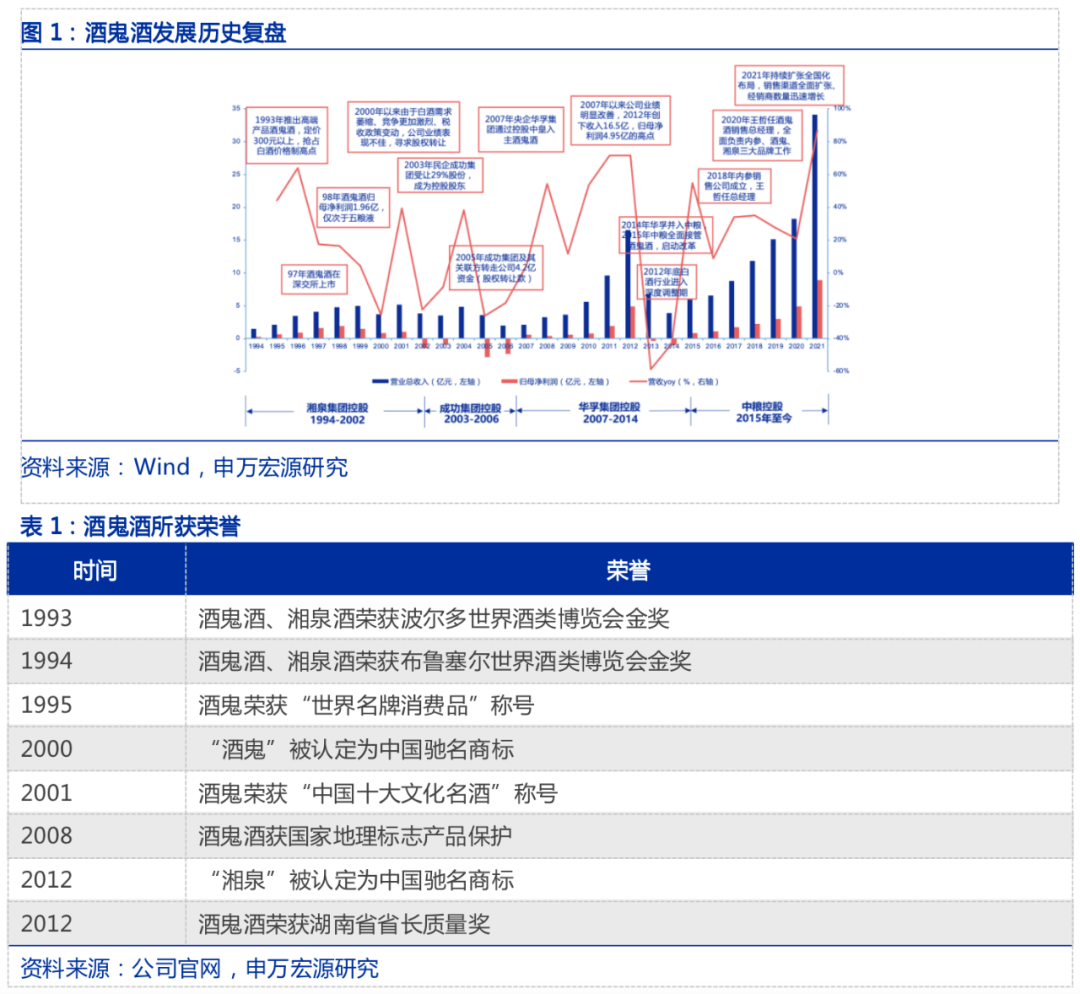Click the 中粮控股 2015年至今 period label

pos(763,412)
